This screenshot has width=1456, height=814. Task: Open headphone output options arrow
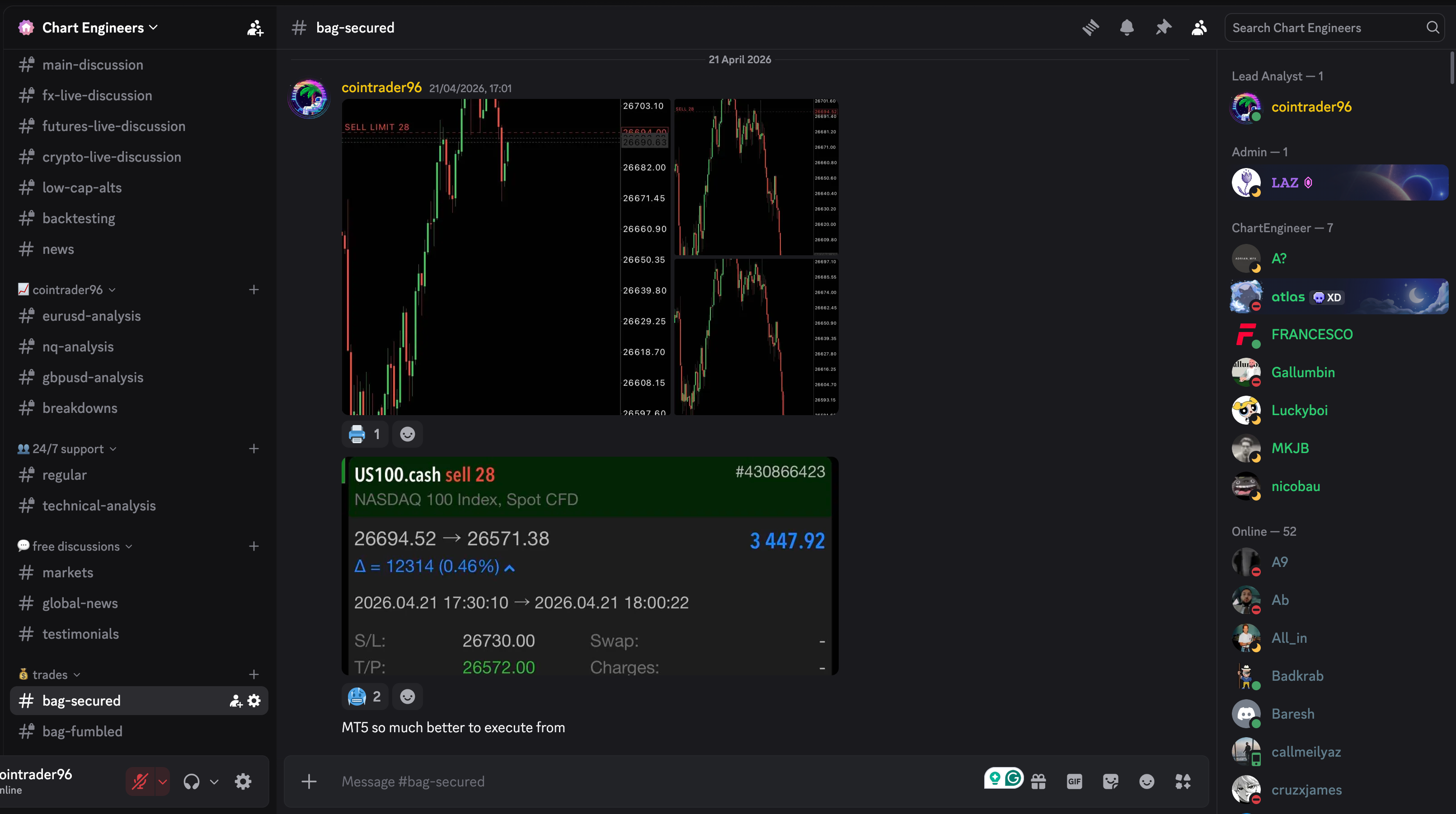click(214, 782)
